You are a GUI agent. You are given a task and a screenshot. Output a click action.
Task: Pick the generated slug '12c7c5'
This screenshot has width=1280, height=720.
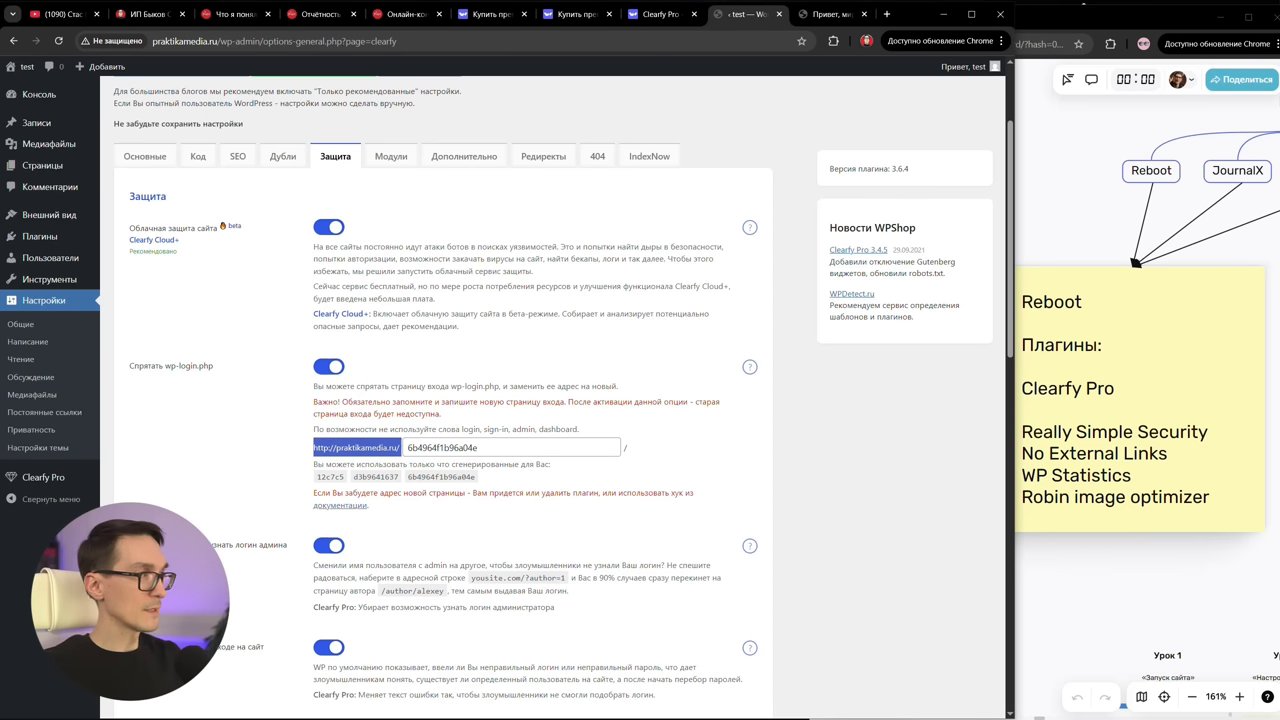330,477
